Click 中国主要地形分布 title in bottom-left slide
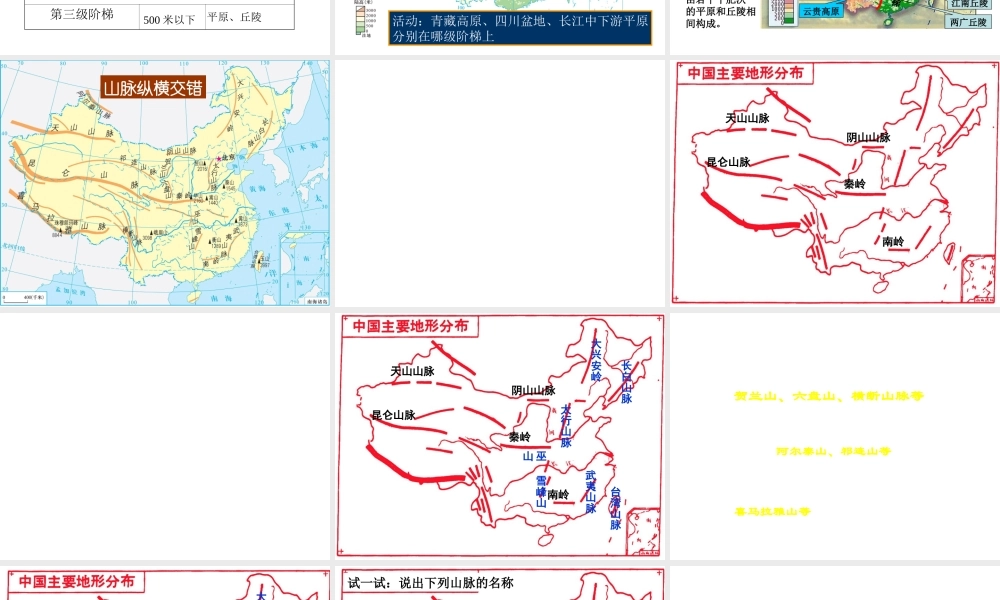The image size is (1000, 600). pyautogui.click(x=77, y=582)
